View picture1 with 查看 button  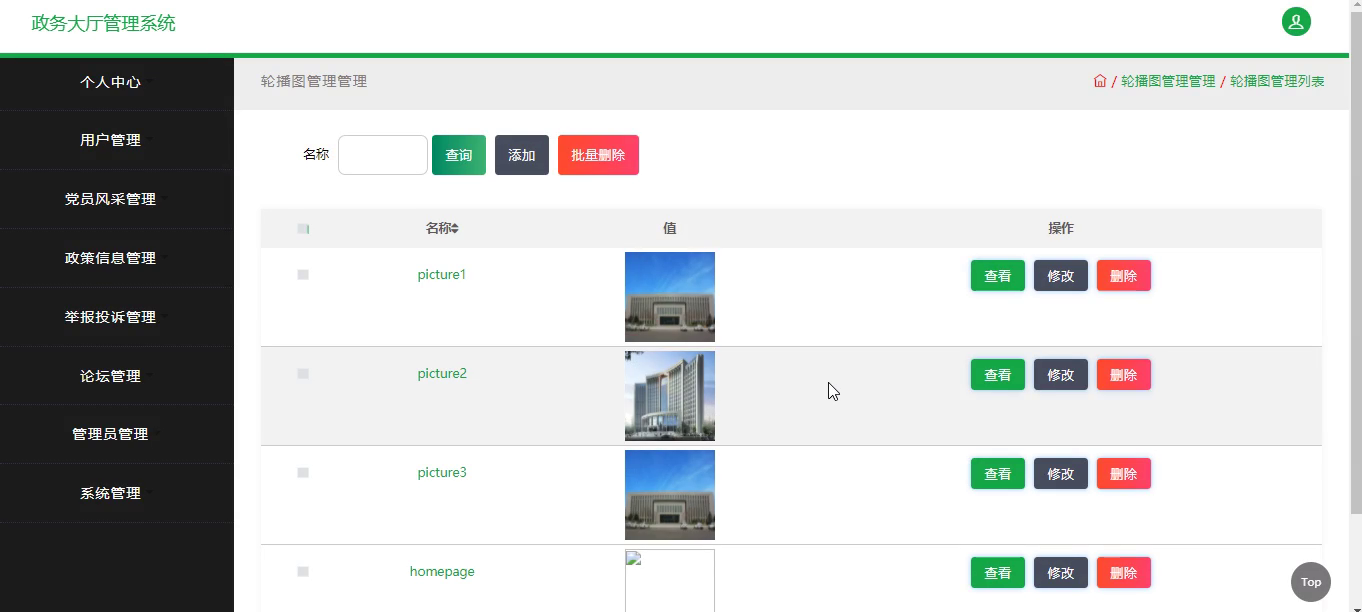click(x=998, y=276)
